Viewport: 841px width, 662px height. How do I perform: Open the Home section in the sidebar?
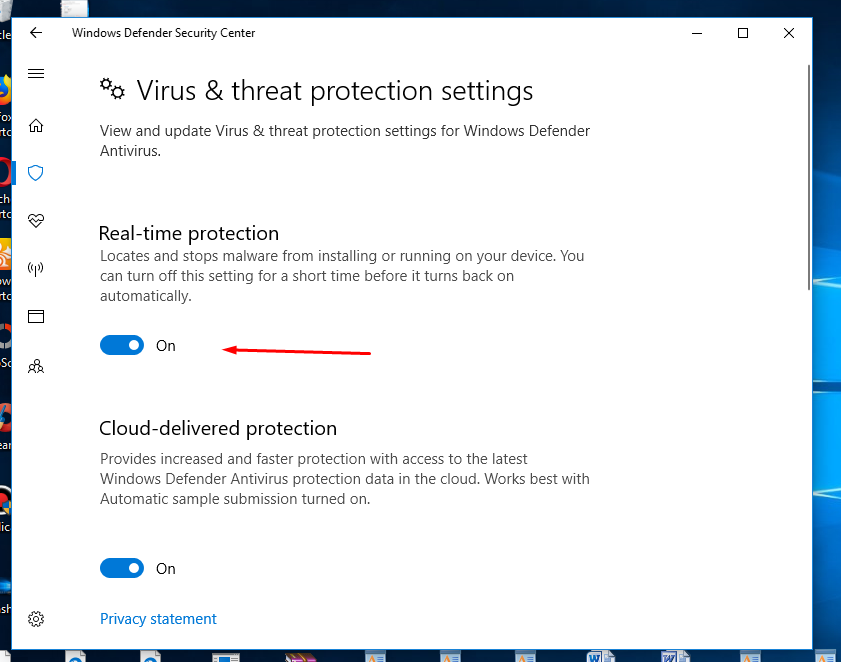[x=36, y=126]
